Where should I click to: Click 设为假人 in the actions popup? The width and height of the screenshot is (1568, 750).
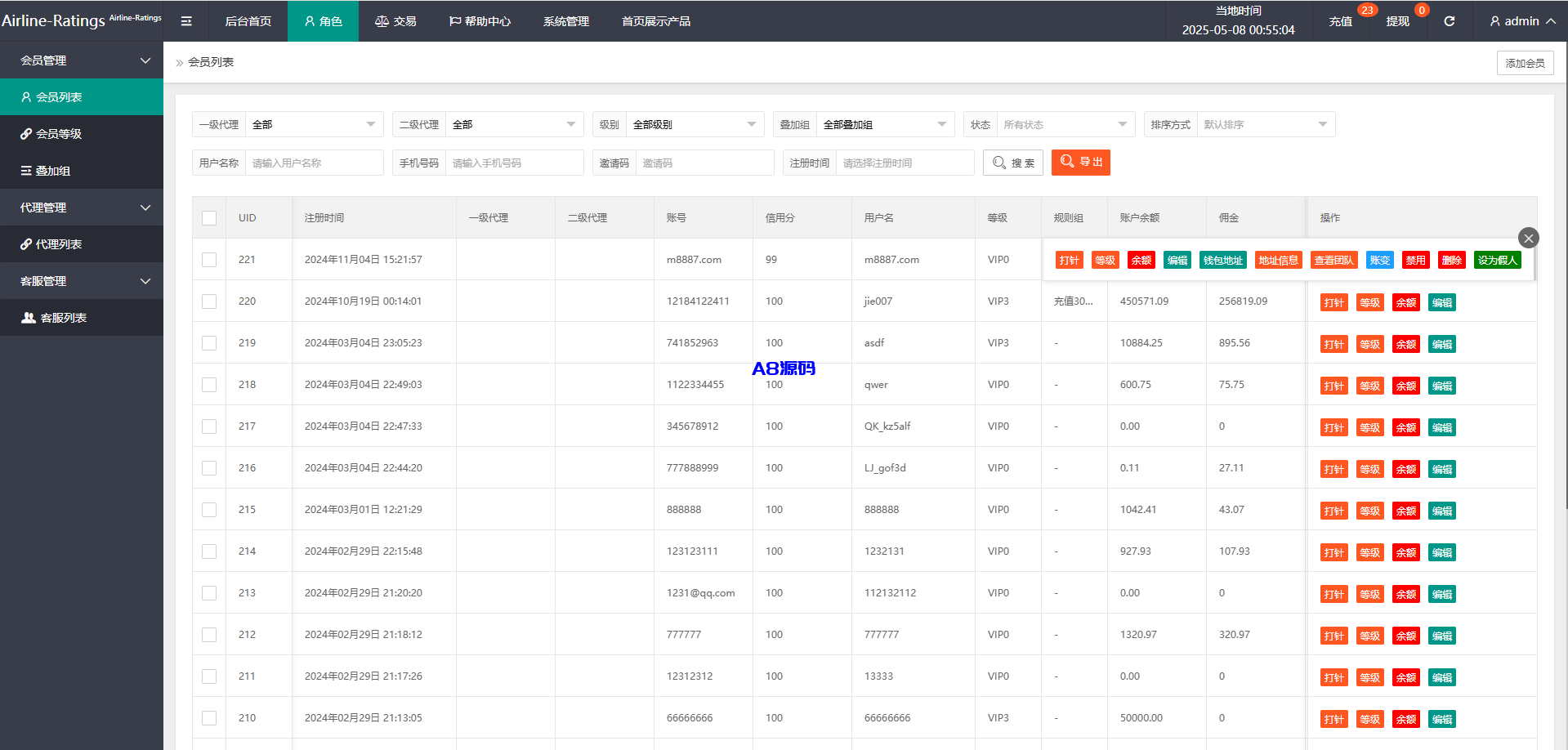(x=1498, y=261)
